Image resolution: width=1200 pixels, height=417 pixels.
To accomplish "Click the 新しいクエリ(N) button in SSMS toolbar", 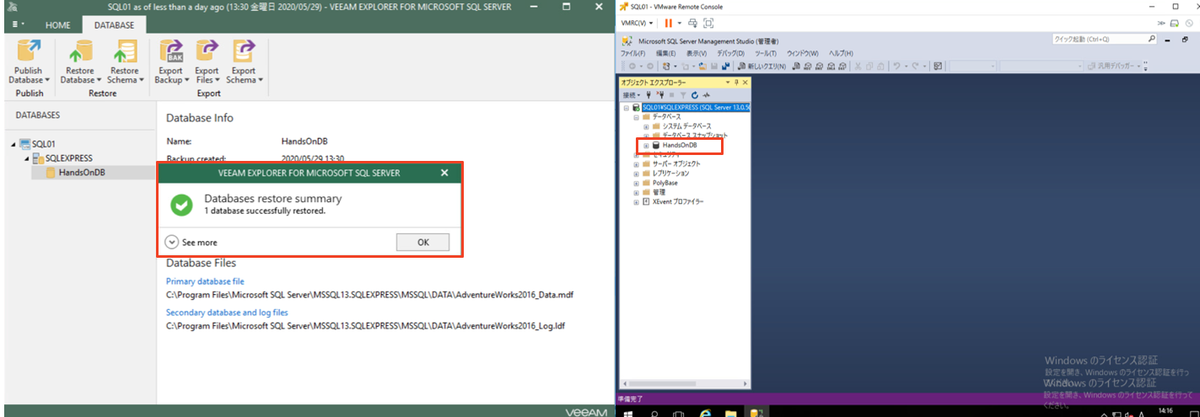I will 764,66.
